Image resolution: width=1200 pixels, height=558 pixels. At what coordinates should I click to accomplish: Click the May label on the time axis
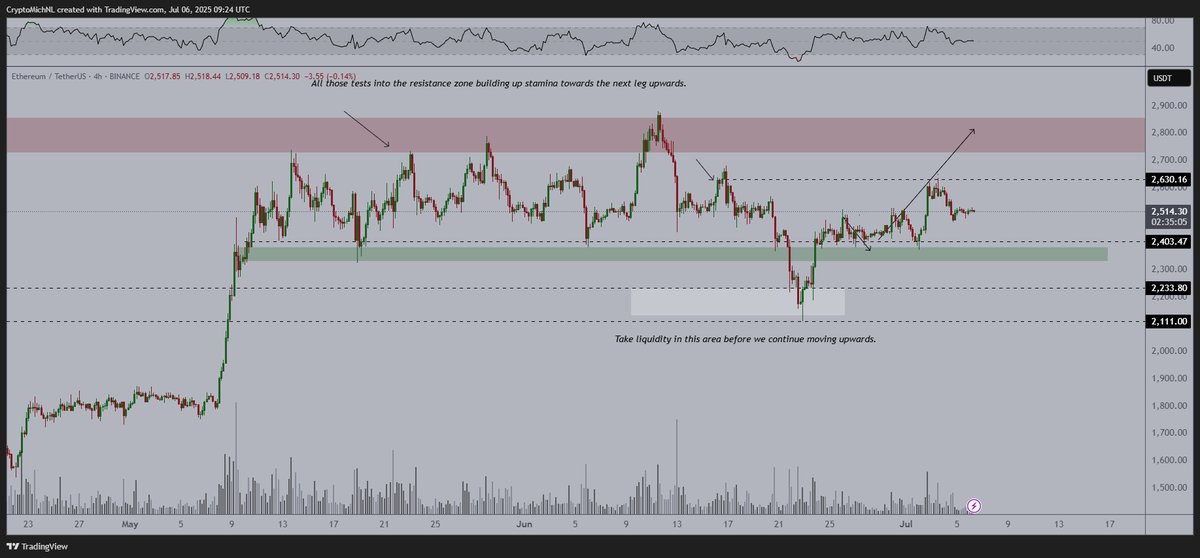coord(127,522)
